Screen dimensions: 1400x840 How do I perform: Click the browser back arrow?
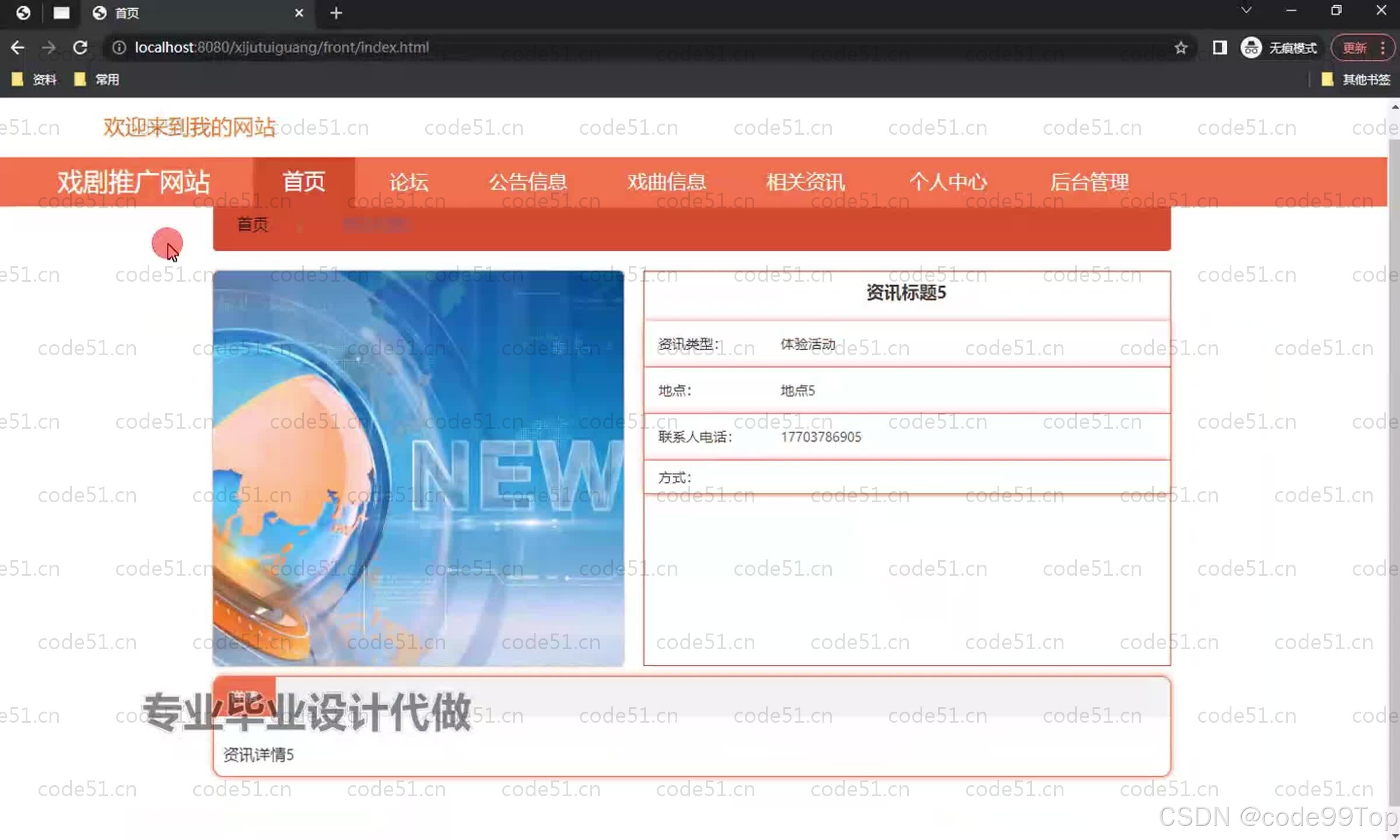(17, 47)
